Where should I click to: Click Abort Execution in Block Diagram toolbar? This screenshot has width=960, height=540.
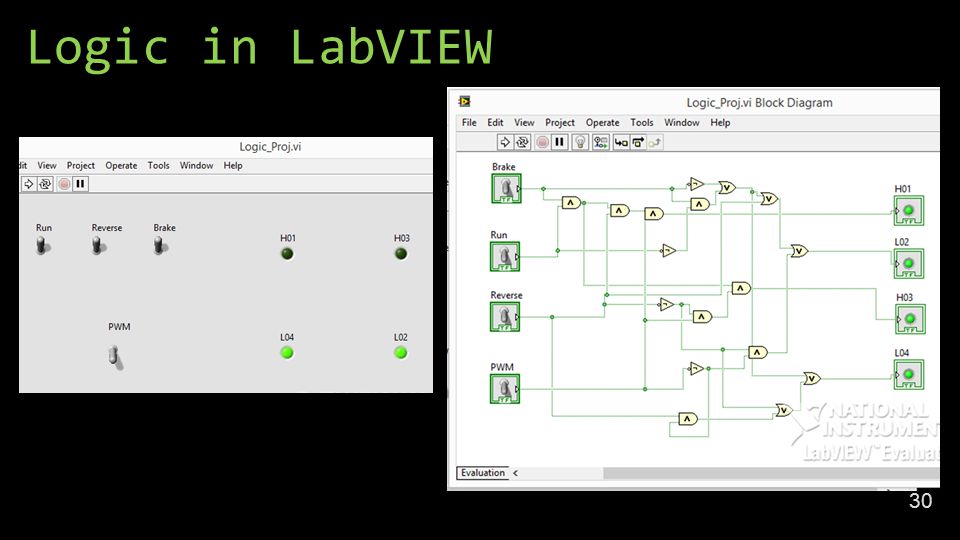pos(542,142)
